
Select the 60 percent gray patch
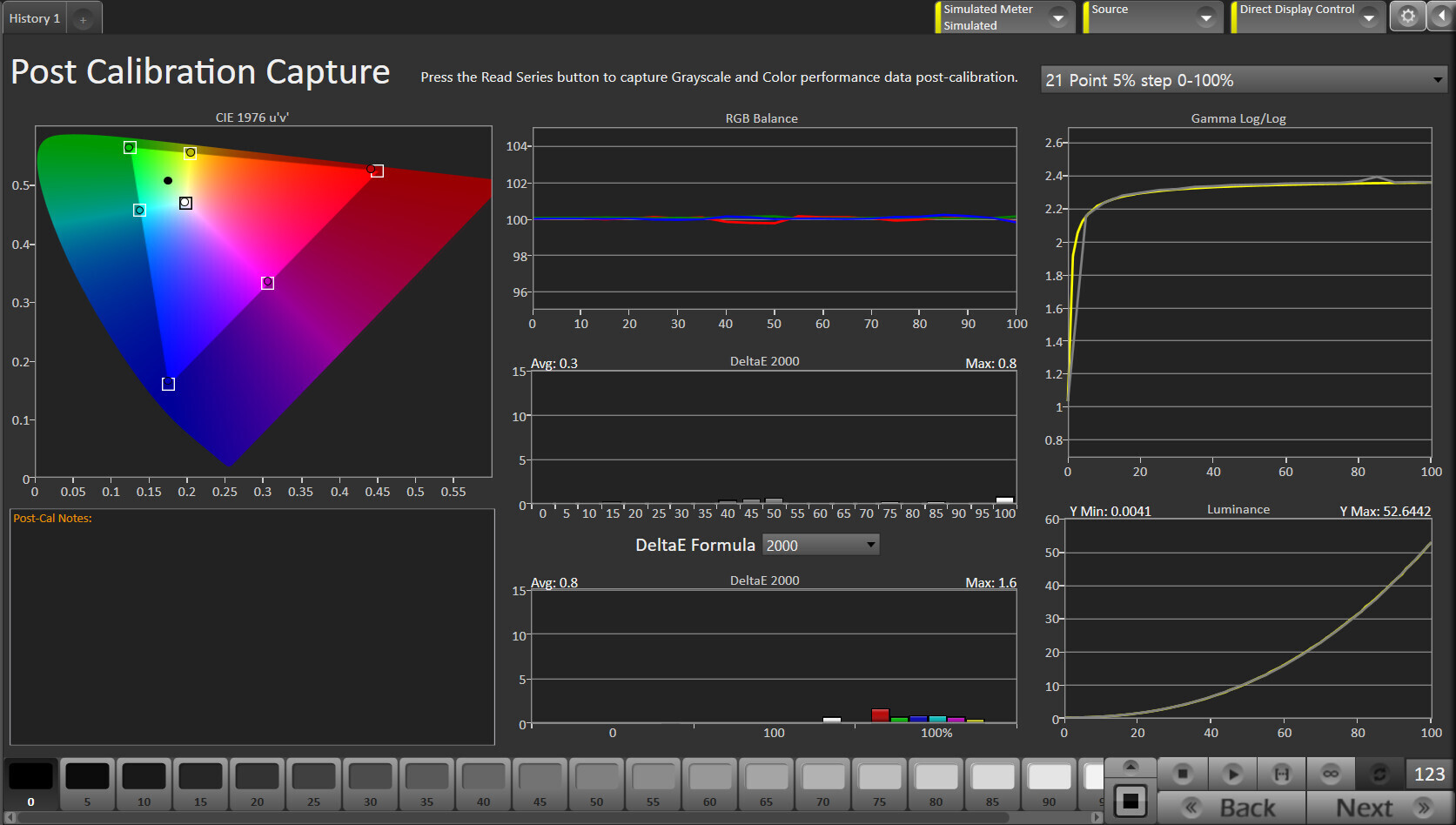[x=709, y=784]
